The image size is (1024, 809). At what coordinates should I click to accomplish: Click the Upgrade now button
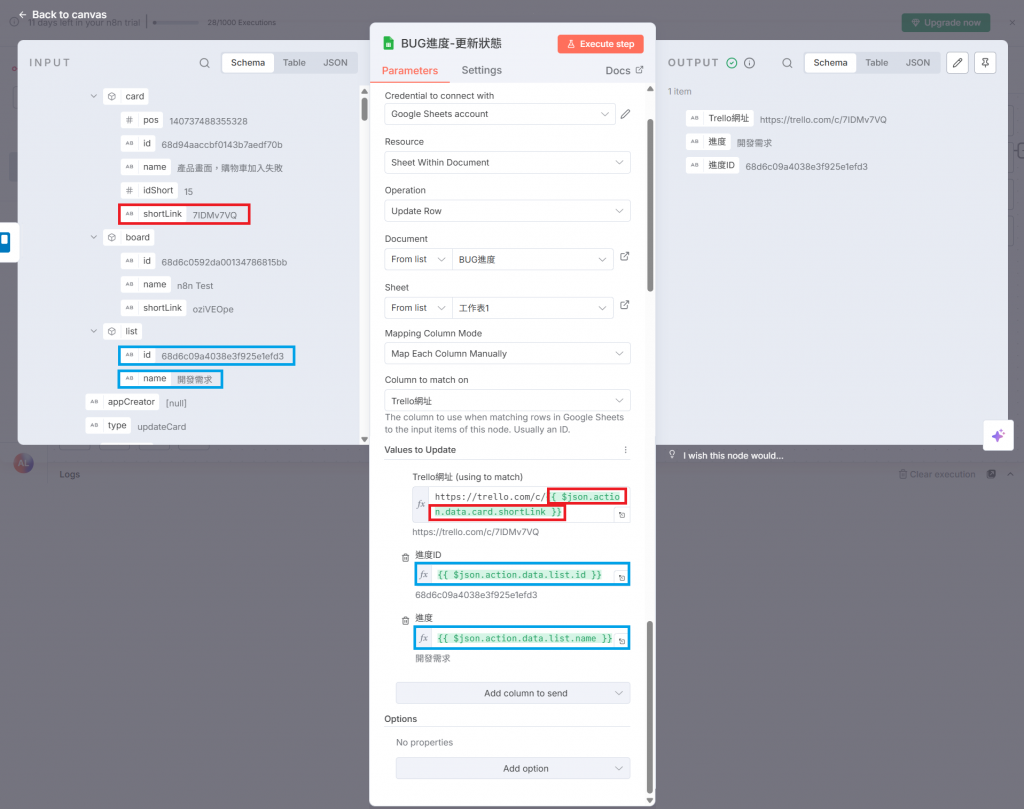pos(946,22)
